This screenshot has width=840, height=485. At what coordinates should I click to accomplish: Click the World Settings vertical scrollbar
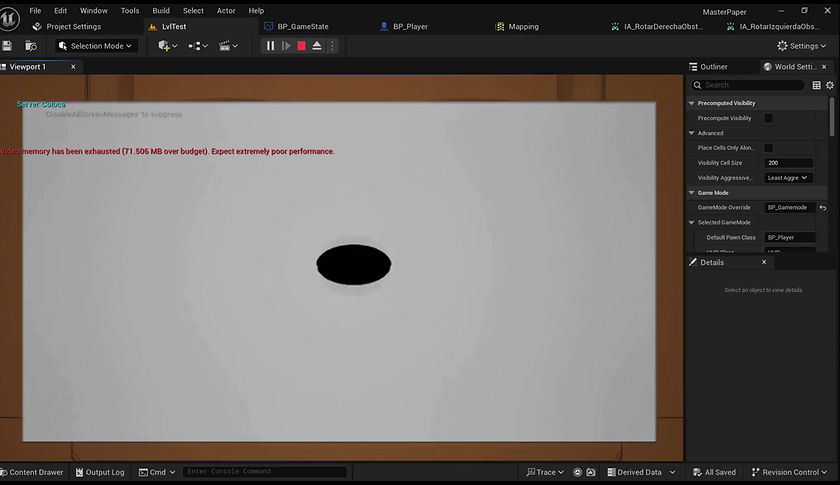pyautogui.click(x=832, y=117)
